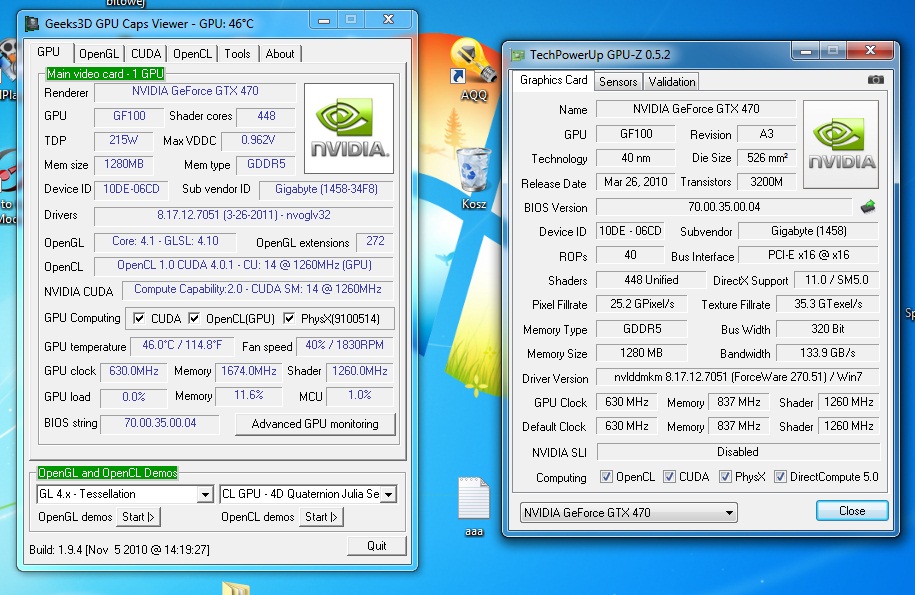
Task: Switch to the Sensors tab
Action: point(618,82)
